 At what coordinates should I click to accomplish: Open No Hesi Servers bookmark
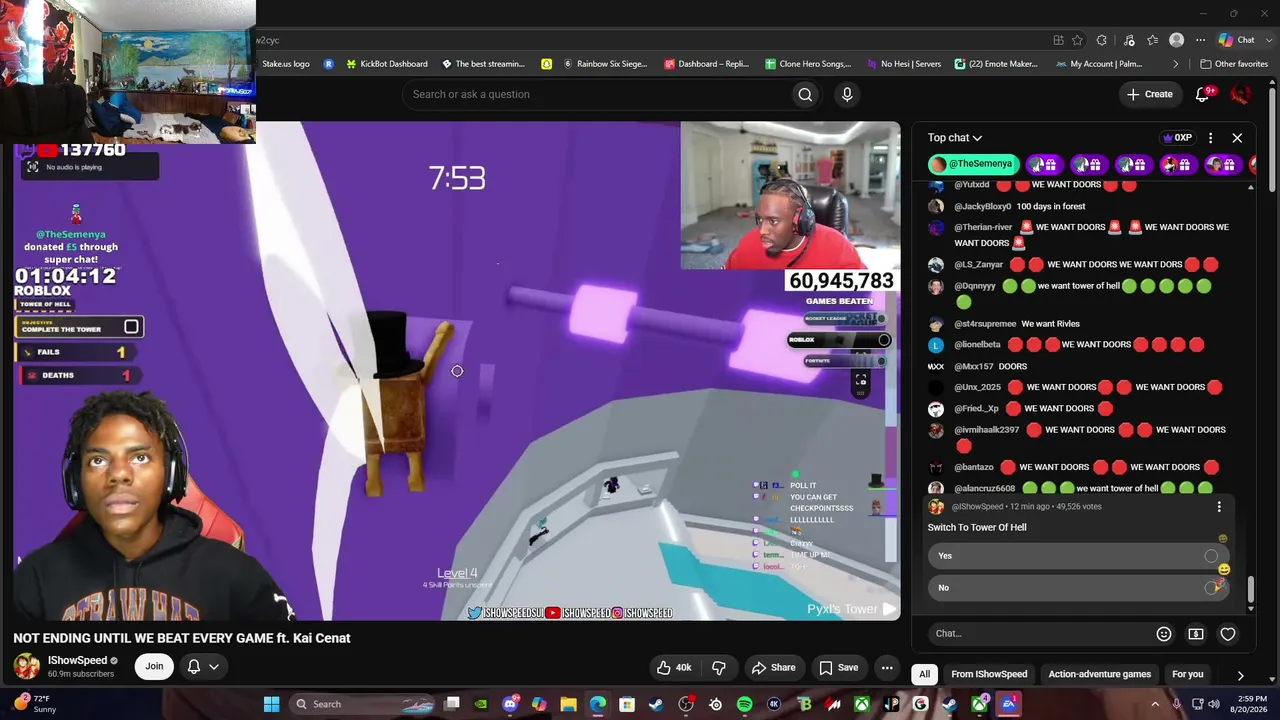click(904, 64)
